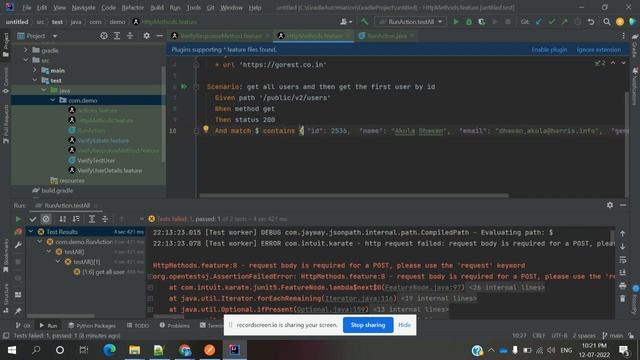The image size is (640, 360).
Task: Click Collapse All in Project panel header
Action: coord(130,36)
